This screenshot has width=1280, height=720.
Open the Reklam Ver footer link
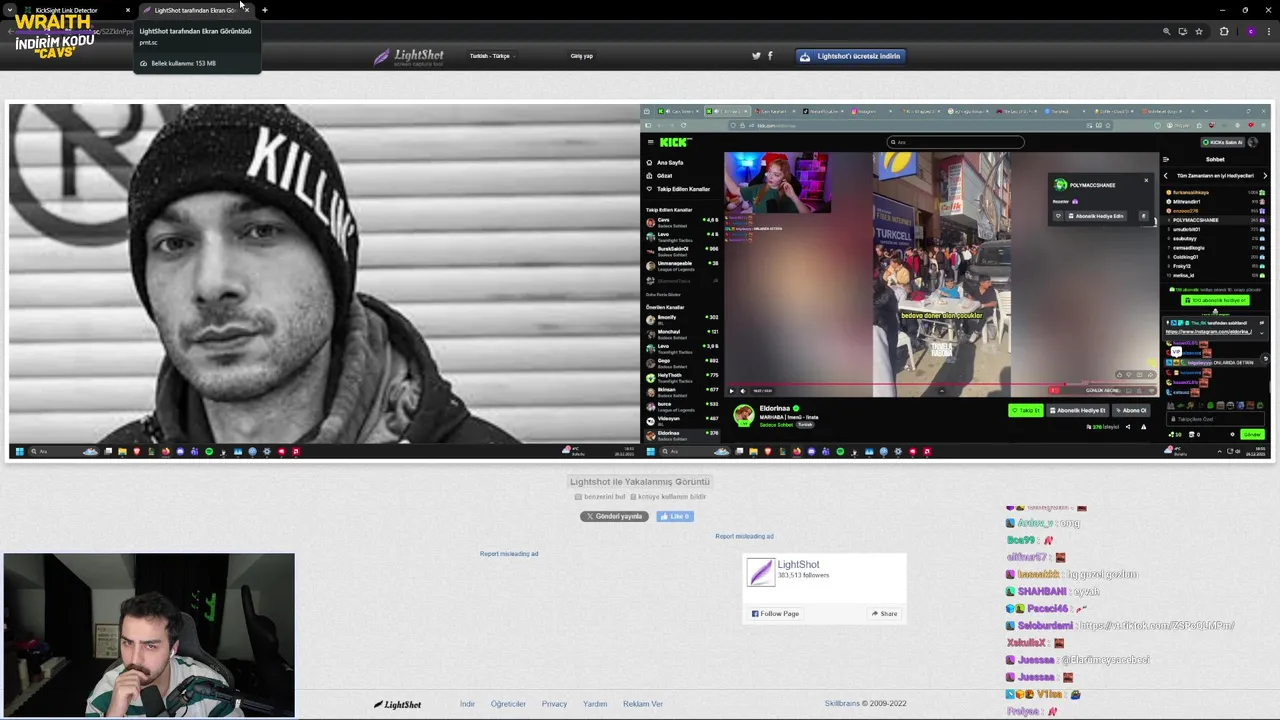(643, 704)
